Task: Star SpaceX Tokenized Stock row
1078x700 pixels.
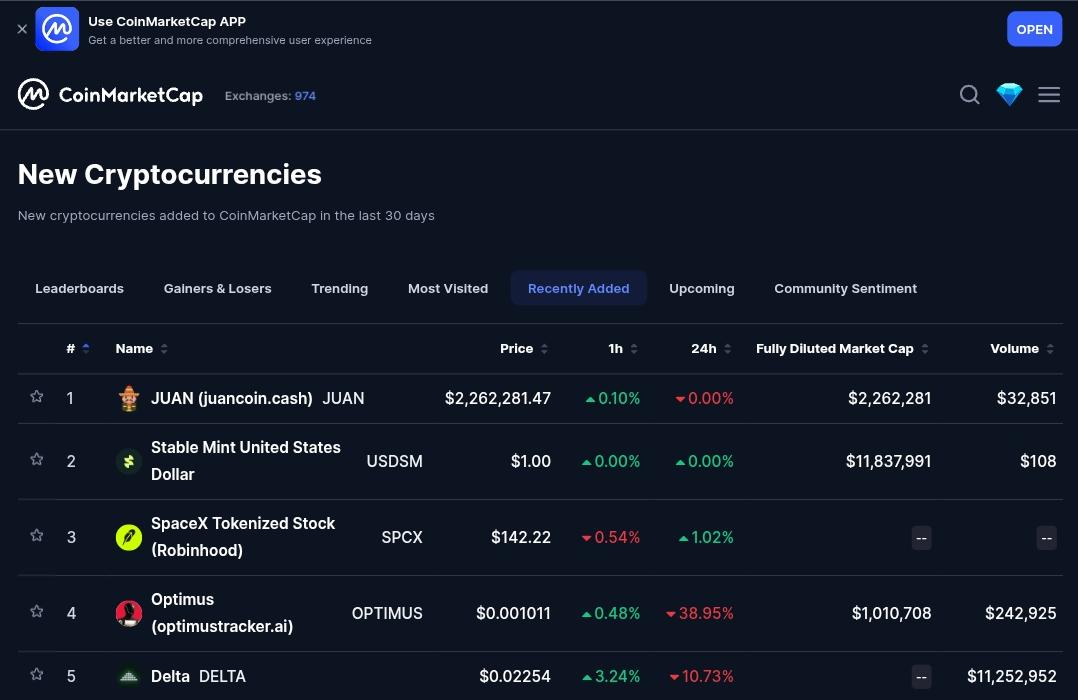Action: [36, 536]
